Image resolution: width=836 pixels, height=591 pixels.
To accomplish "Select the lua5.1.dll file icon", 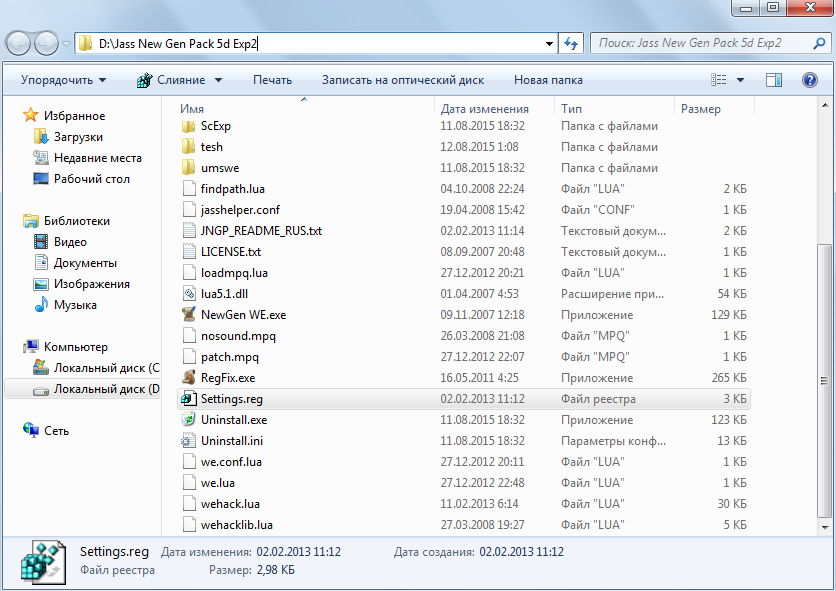I will (189, 293).
